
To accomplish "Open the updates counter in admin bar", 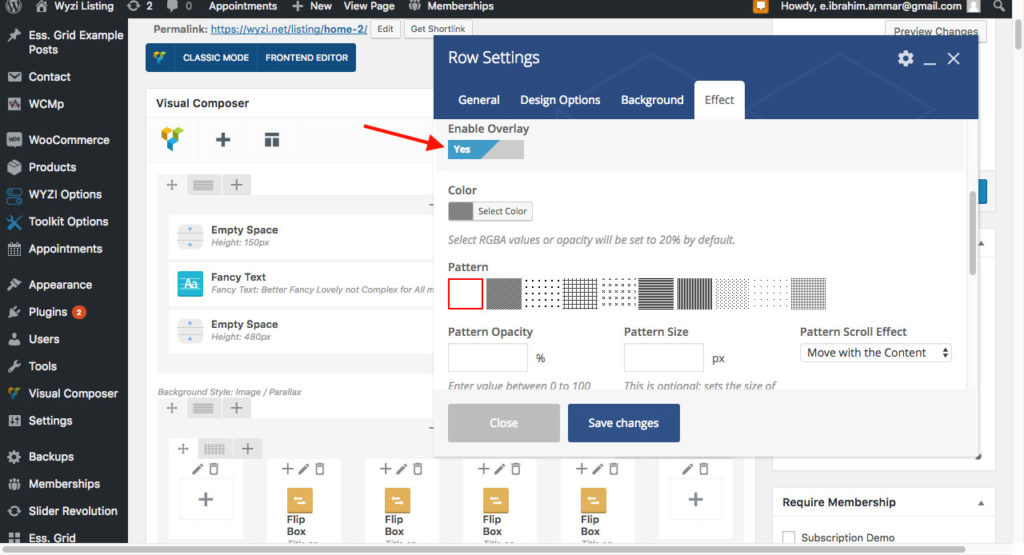I will click(x=140, y=7).
